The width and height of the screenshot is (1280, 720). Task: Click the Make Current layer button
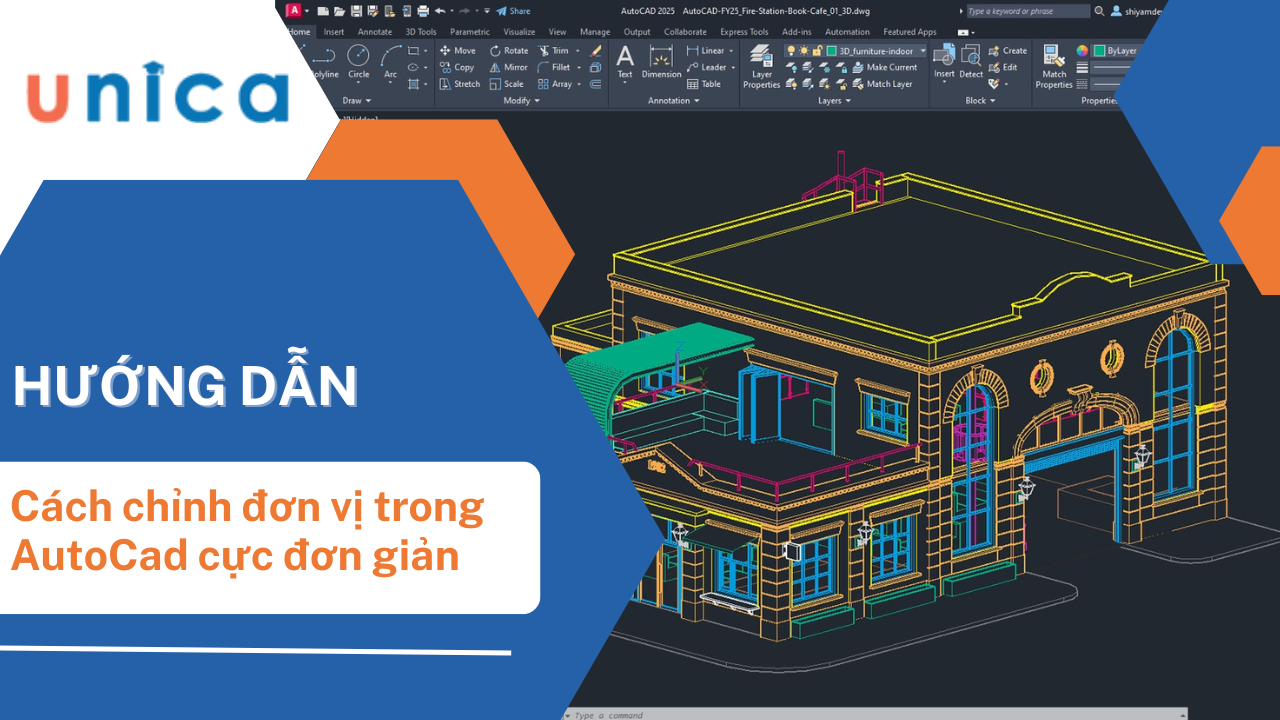coord(884,67)
